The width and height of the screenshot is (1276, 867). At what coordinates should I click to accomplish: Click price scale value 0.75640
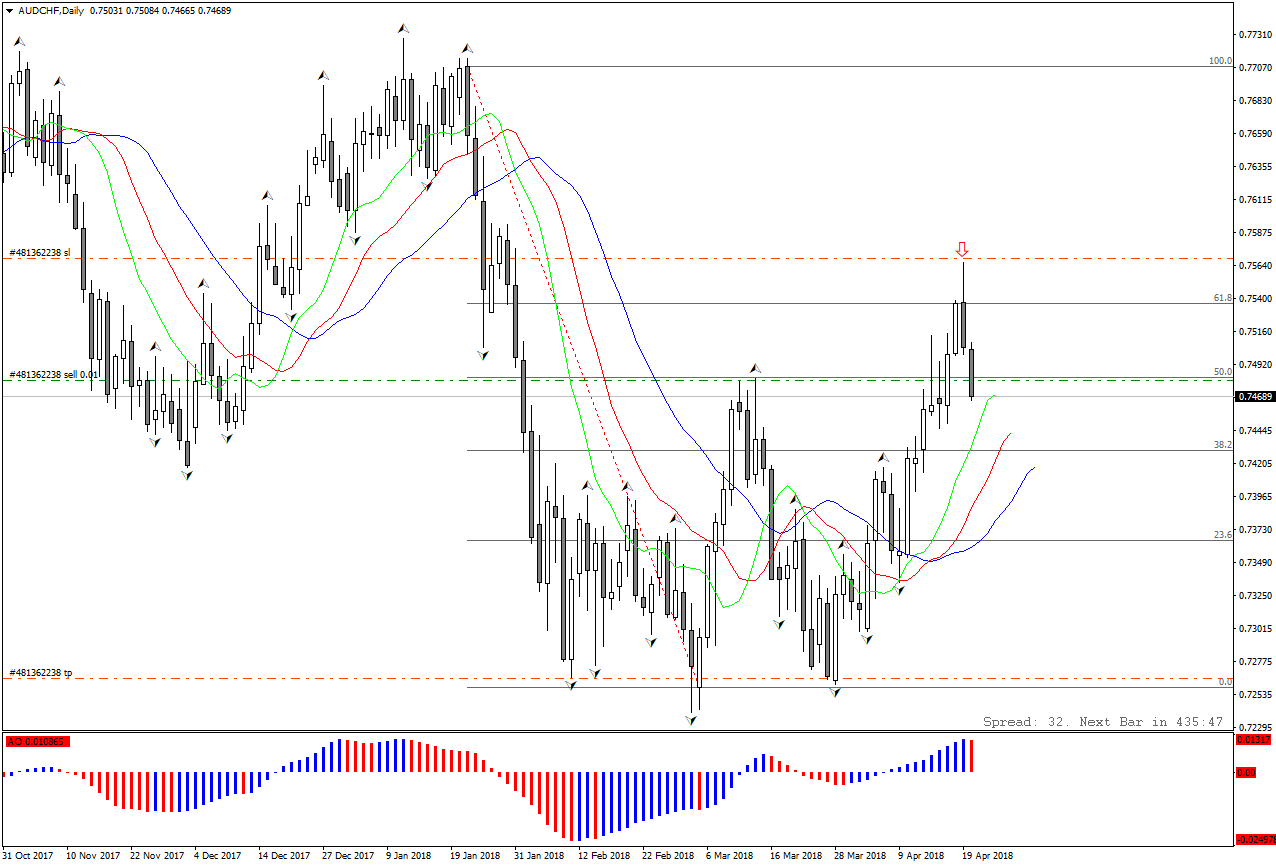(x=1256, y=266)
